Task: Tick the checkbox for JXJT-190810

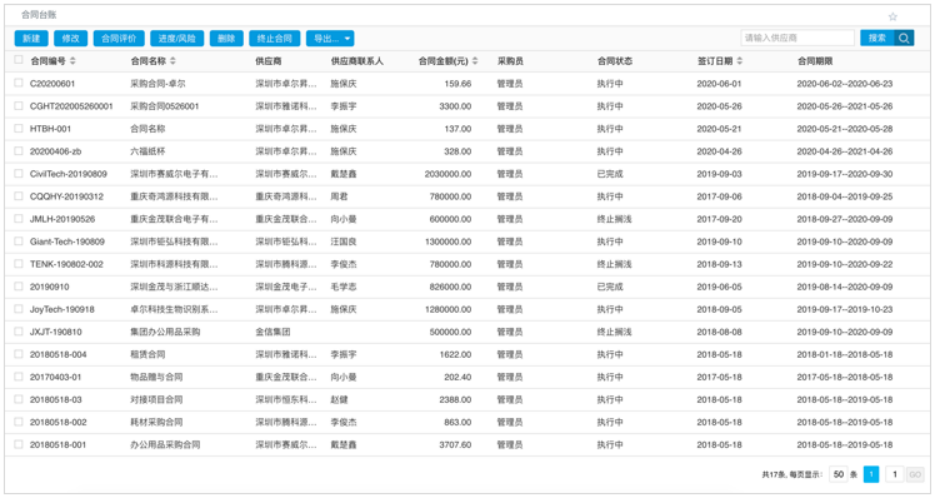Action: 19,331
